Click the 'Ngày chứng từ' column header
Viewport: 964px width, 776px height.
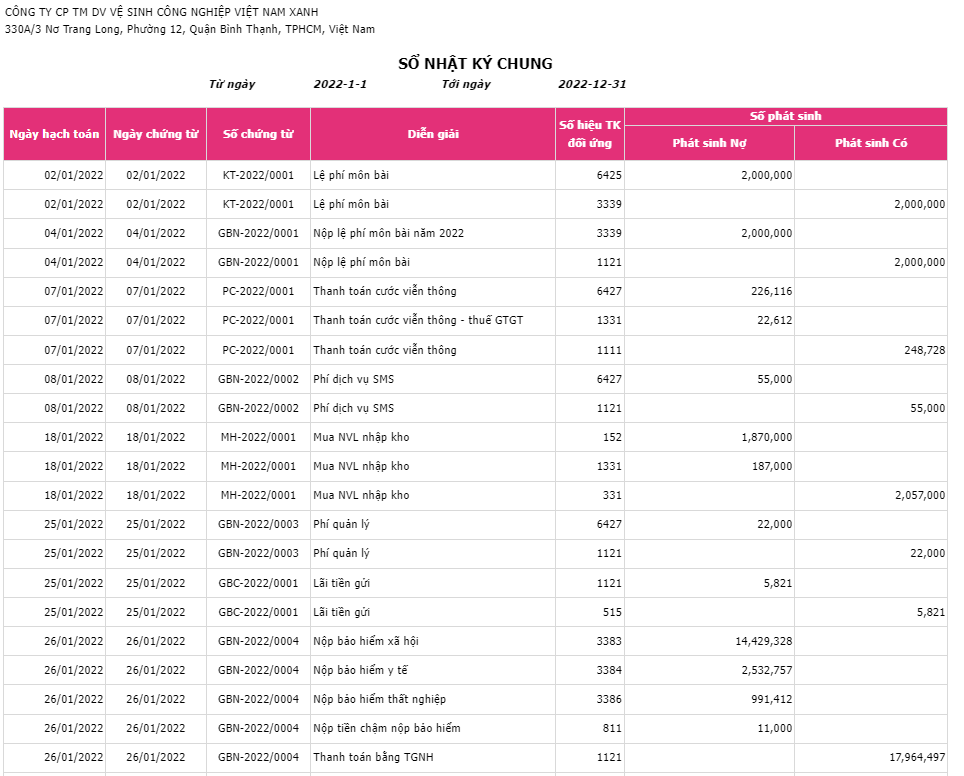point(156,134)
